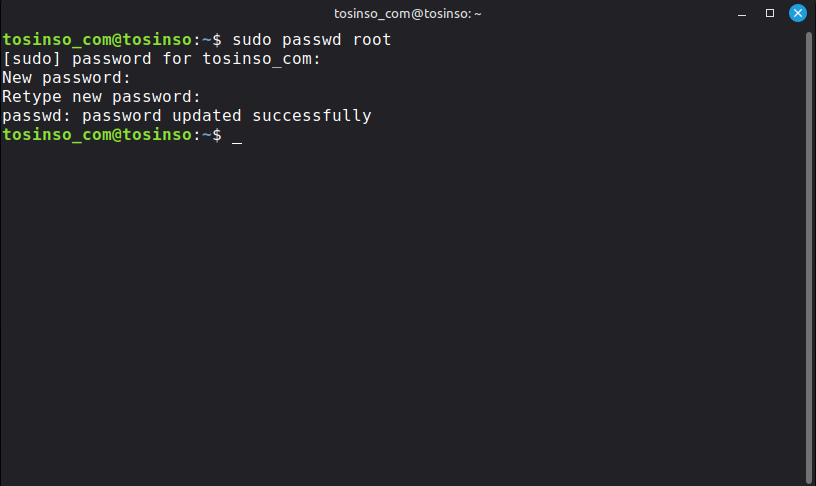Screen dimensions: 816x486
Task: Click 'passwd' in the first command line
Action: click(312, 40)
